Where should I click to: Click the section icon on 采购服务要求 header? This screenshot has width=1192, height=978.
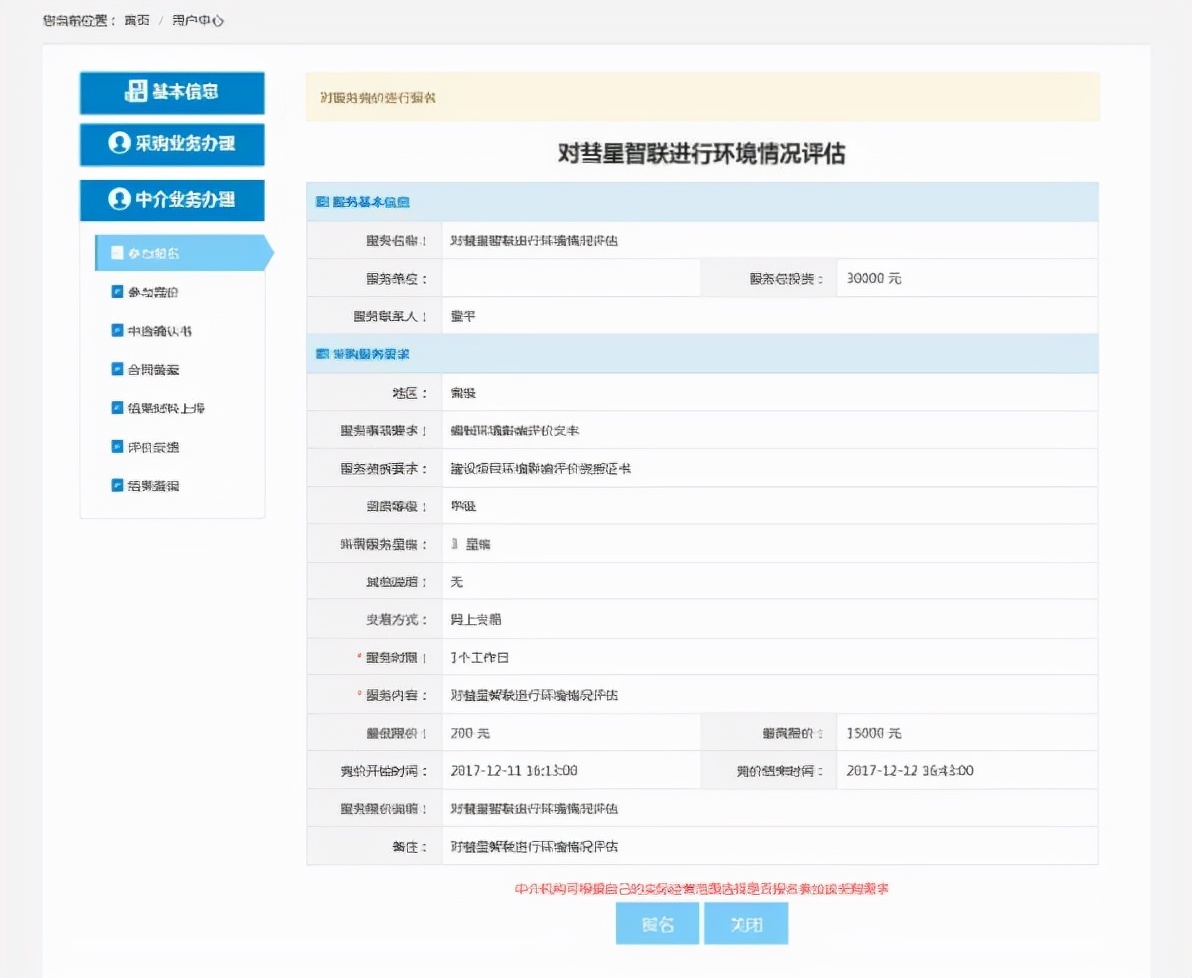[x=322, y=353]
